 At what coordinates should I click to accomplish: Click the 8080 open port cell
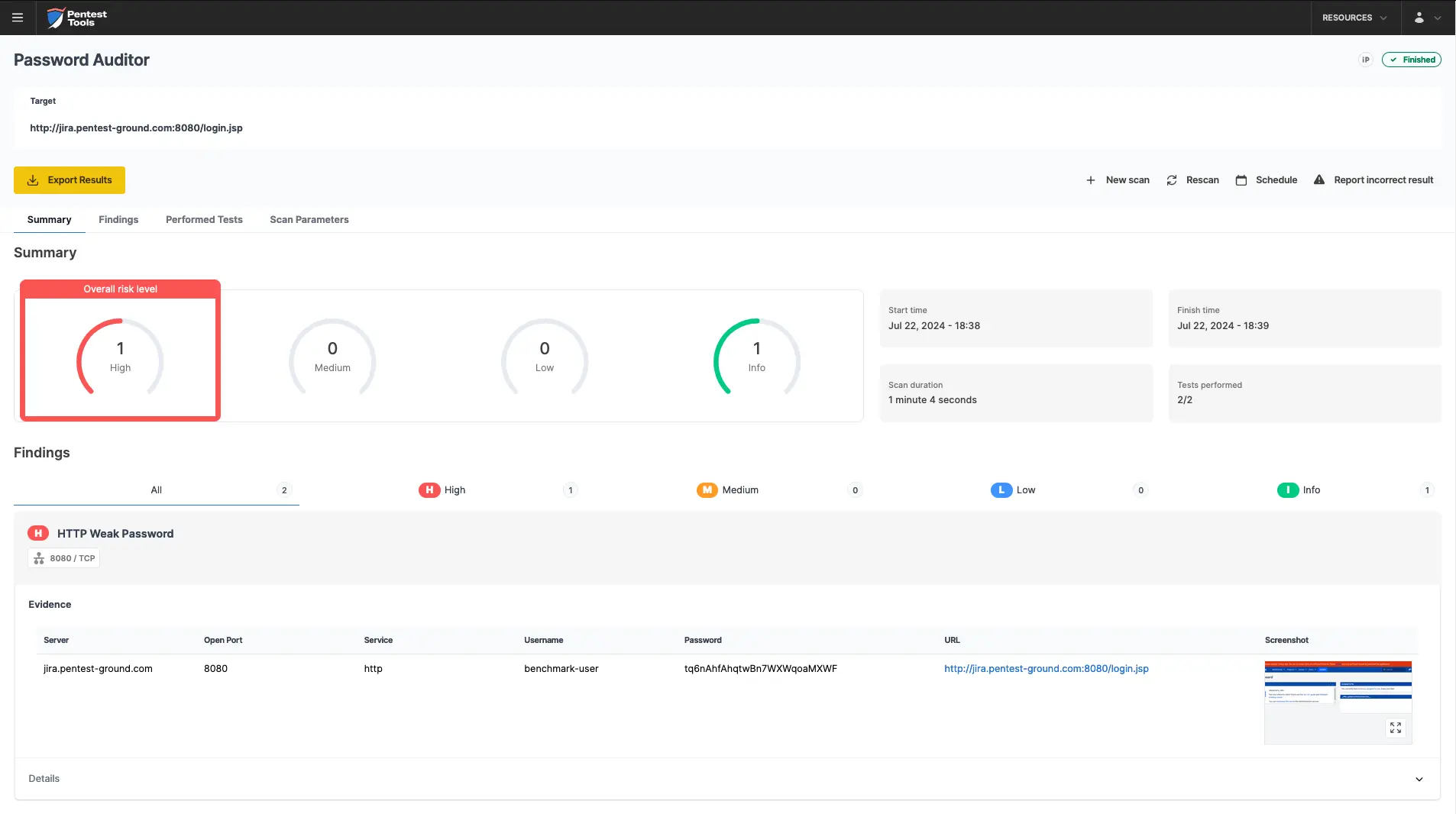click(x=216, y=669)
